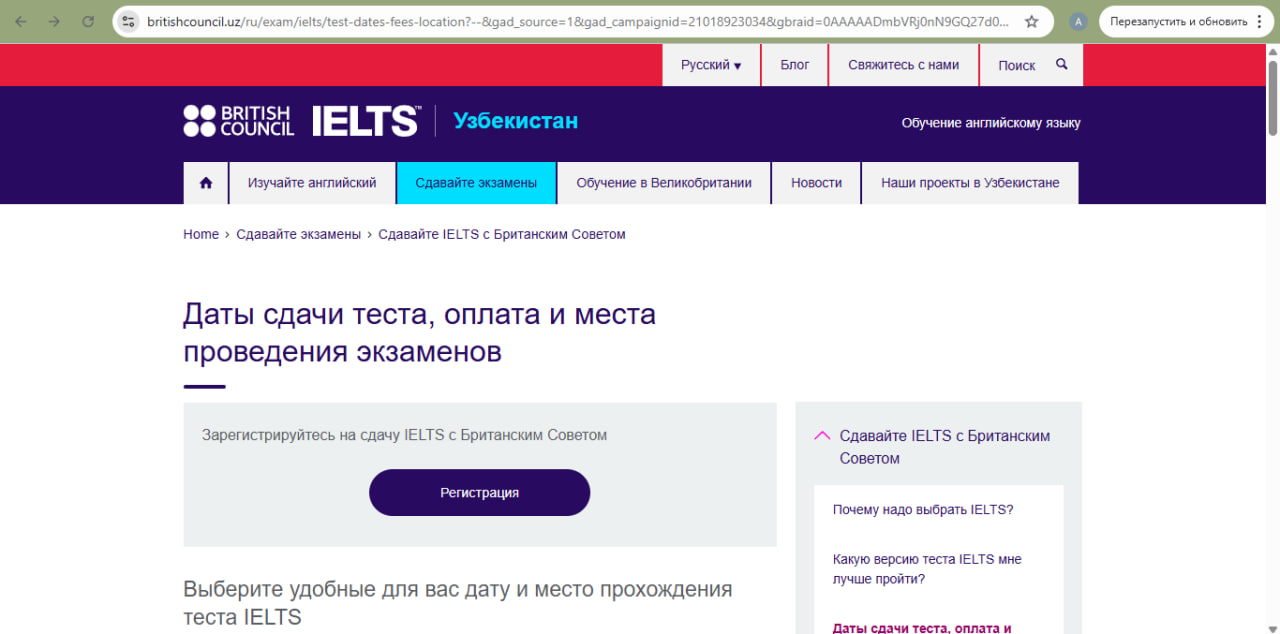Screen dimensions: 1280x634
Task: Collapse the Сдавайте IELTS с Британским Советом section
Action: point(823,436)
